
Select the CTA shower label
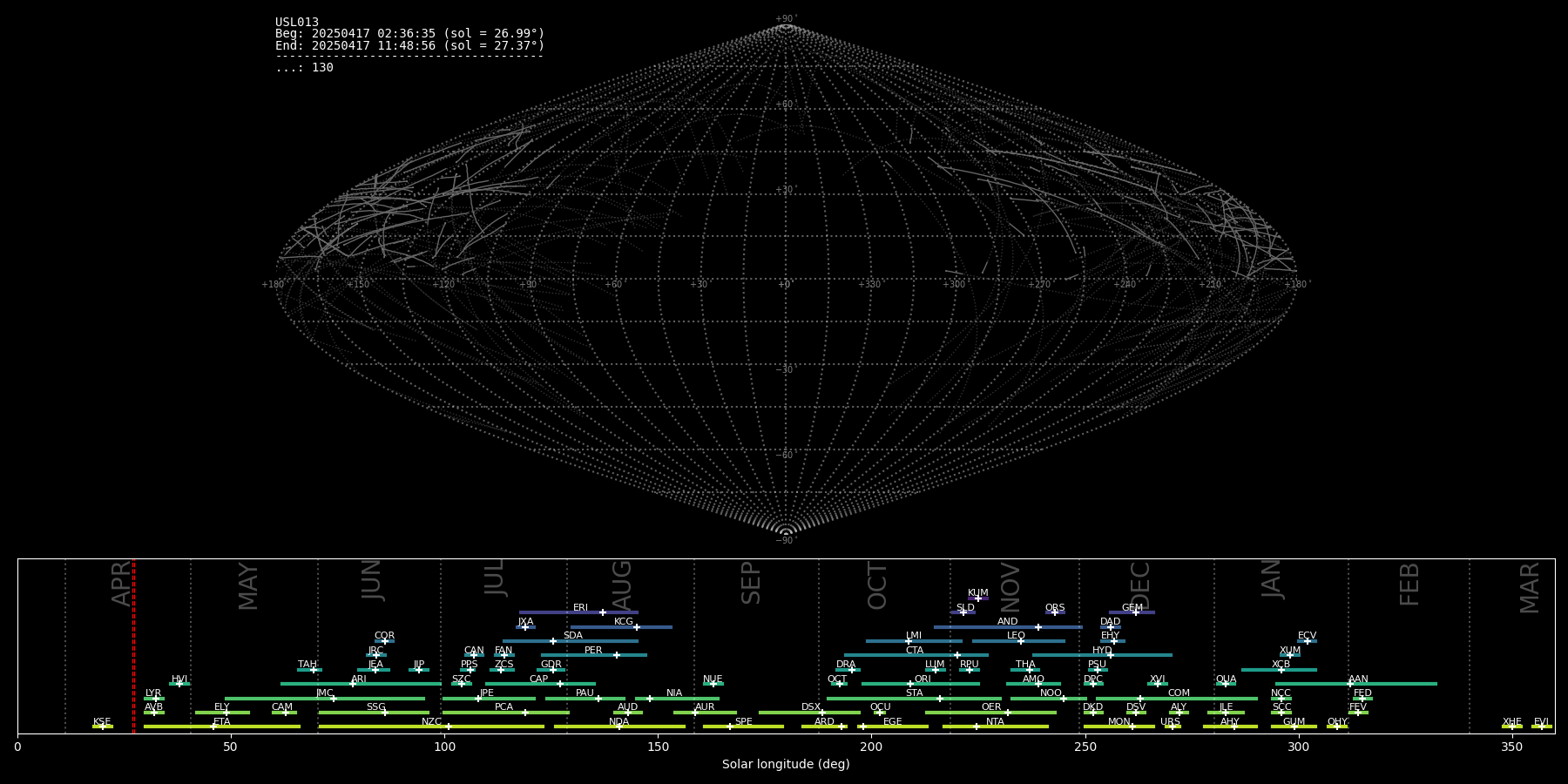(915, 651)
